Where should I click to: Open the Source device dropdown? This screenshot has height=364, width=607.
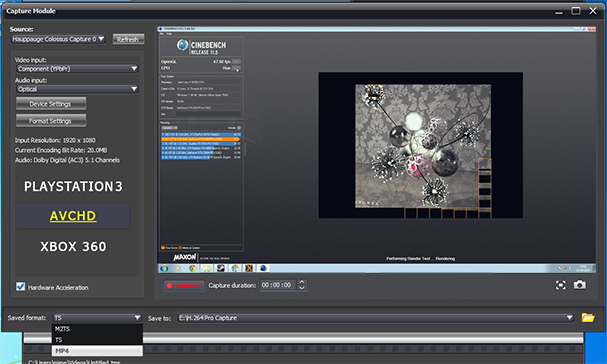[x=58, y=39]
